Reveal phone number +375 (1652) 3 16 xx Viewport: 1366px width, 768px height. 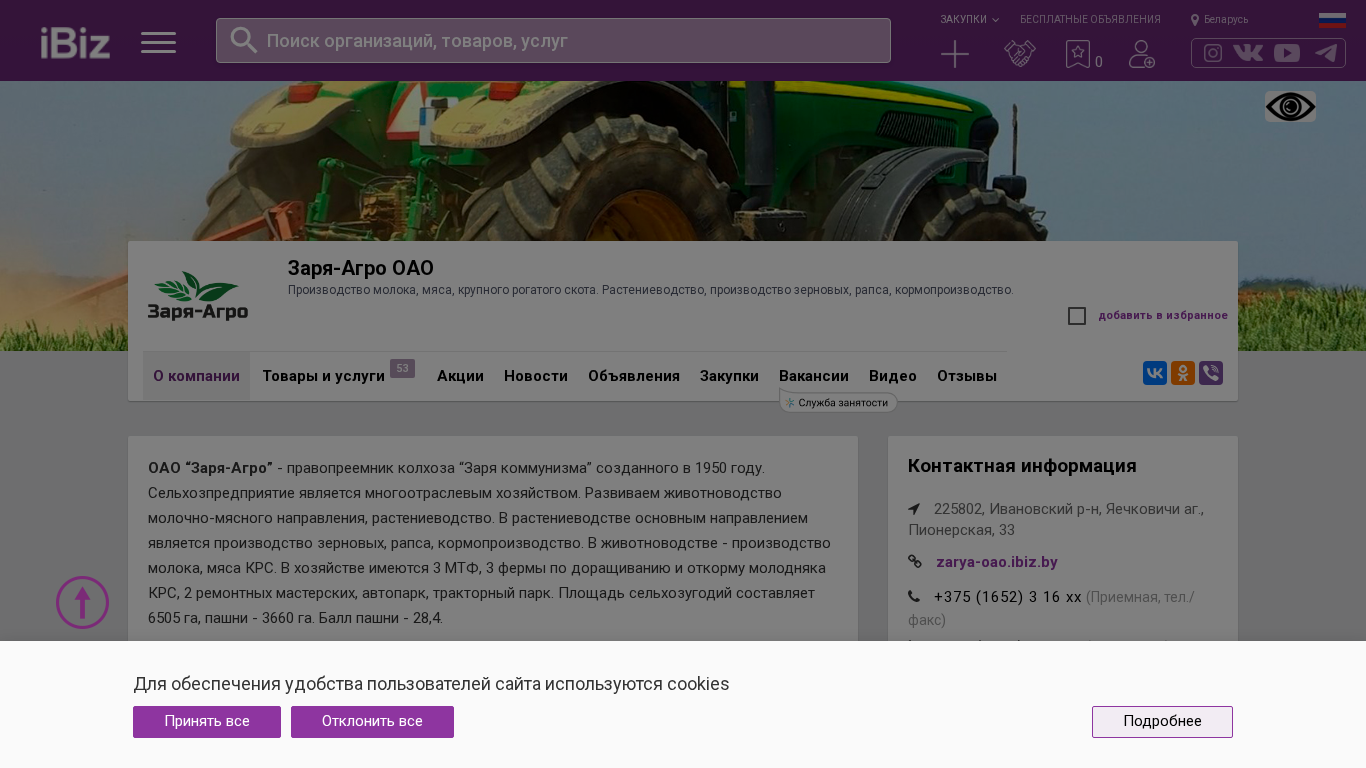(x=1008, y=597)
